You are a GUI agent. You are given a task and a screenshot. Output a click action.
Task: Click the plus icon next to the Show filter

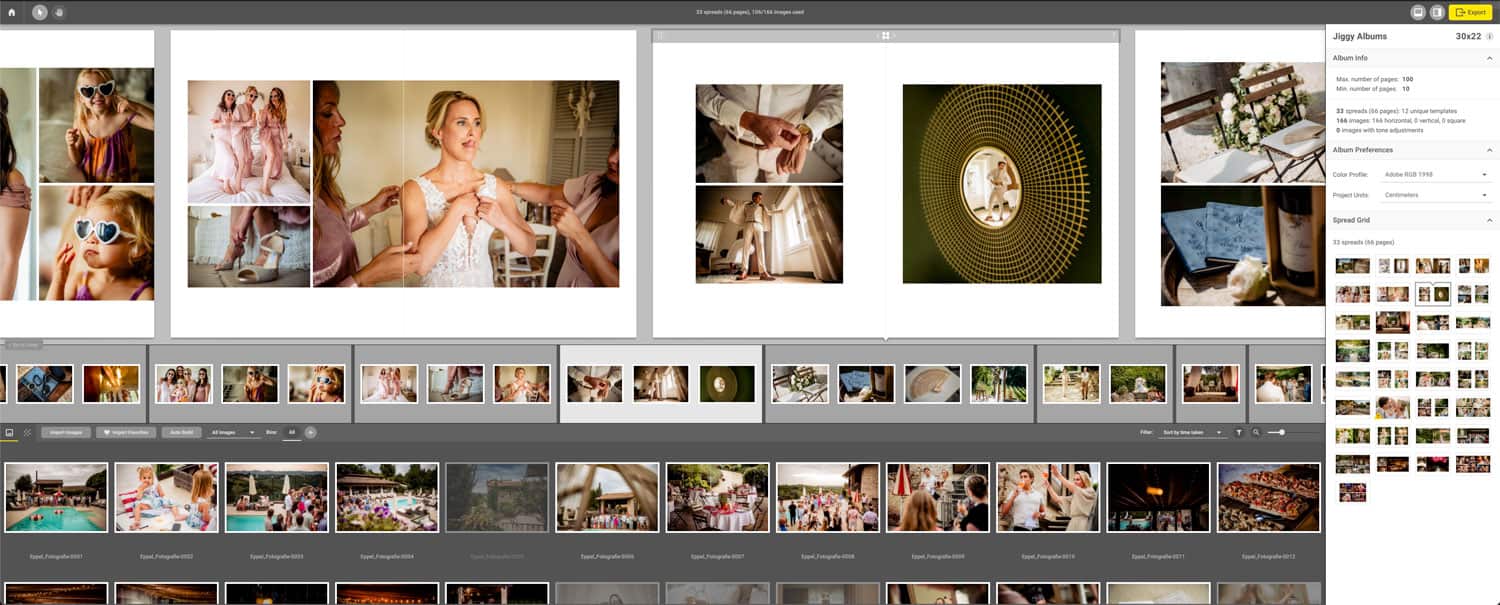point(311,432)
